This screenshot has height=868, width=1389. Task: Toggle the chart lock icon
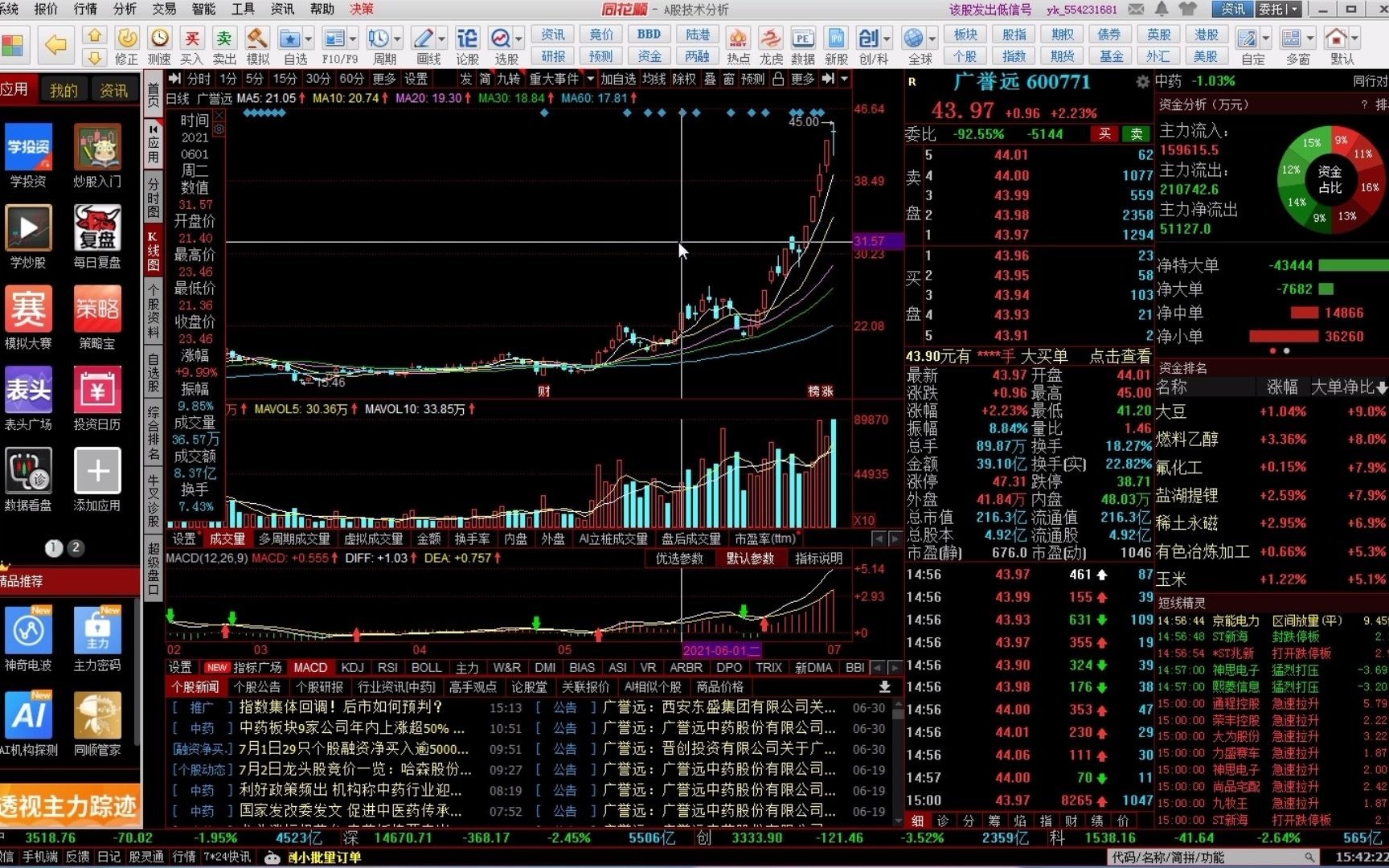click(x=778, y=79)
